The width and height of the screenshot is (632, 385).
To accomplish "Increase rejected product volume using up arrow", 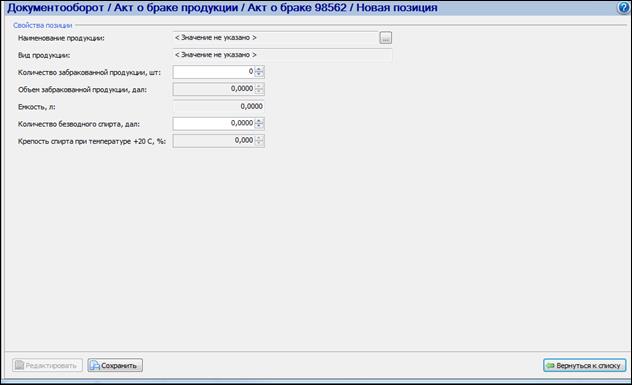I will point(259,86).
